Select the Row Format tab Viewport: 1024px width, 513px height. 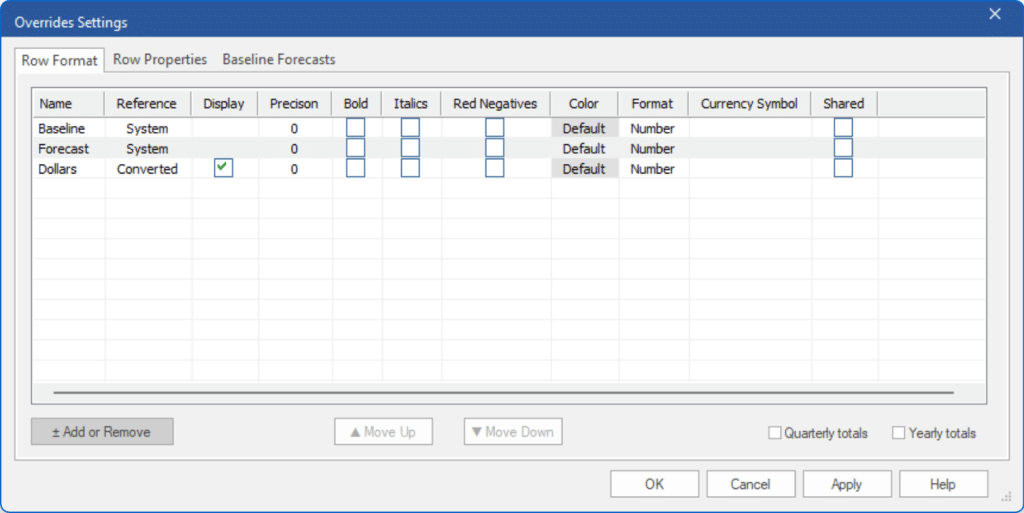click(60, 61)
